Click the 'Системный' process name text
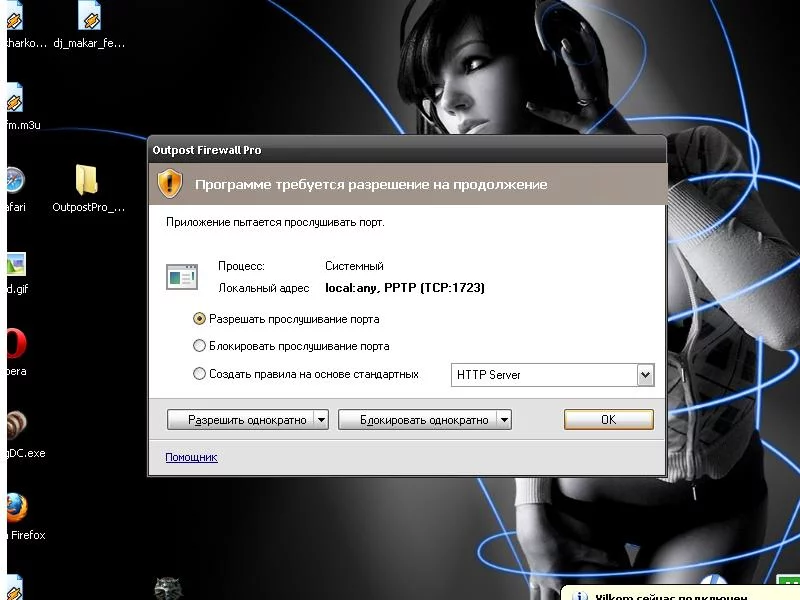The height and width of the screenshot is (600, 800). [354, 266]
